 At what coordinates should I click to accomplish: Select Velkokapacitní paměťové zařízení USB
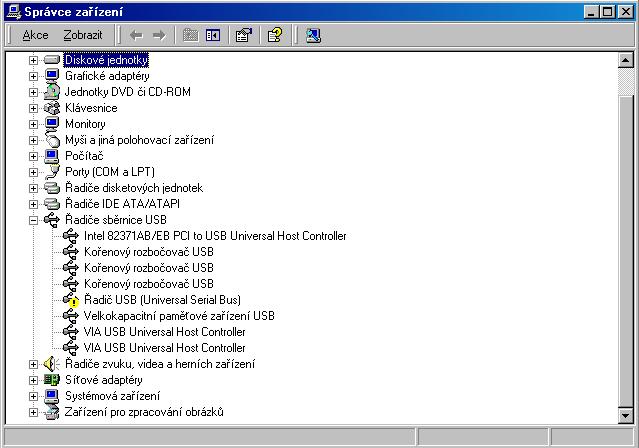[x=178, y=316]
